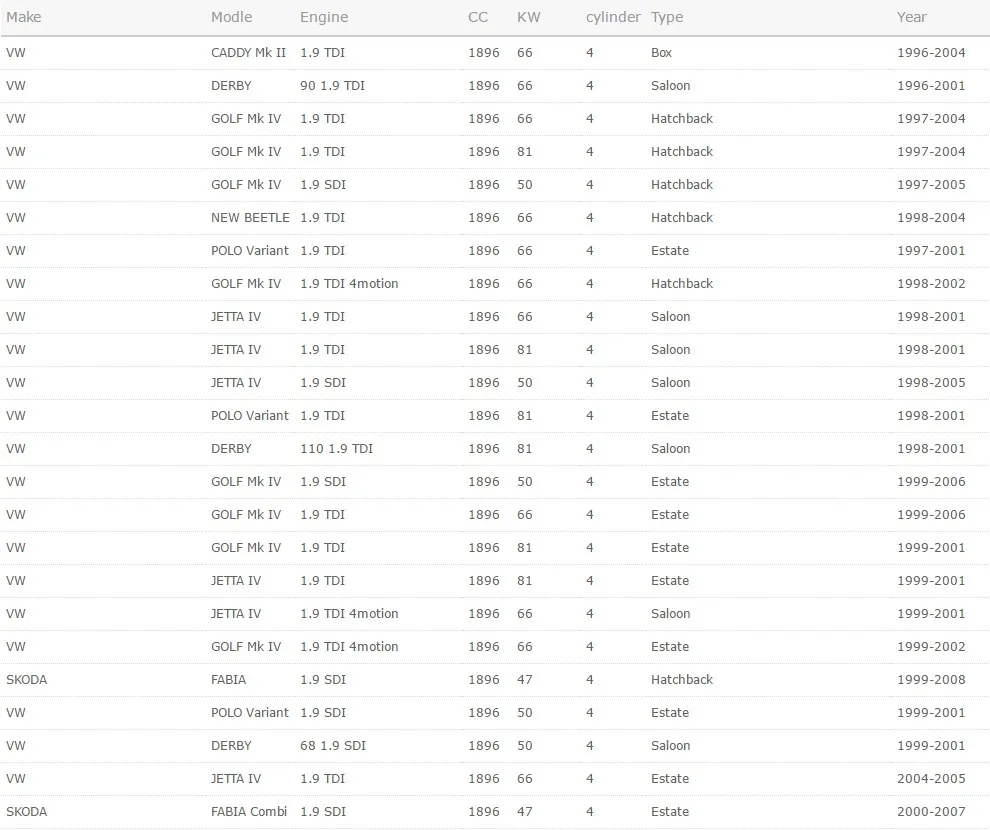
Task: Click GOLF Mk IV in the 1997-2005 row
Action: (x=246, y=185)
